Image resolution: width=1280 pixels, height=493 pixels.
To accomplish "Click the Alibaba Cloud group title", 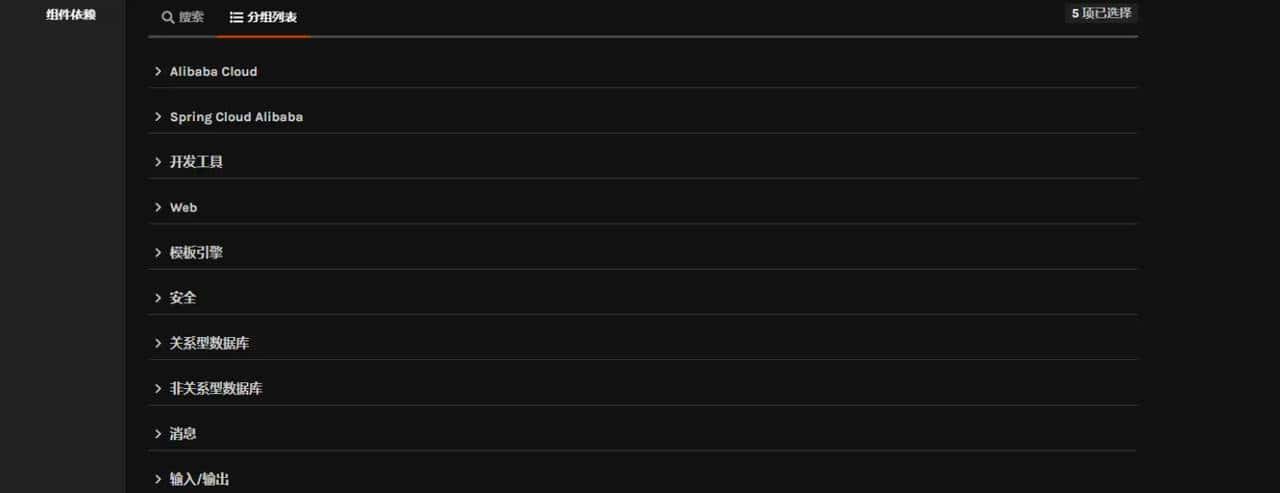I will coord(213,71).
